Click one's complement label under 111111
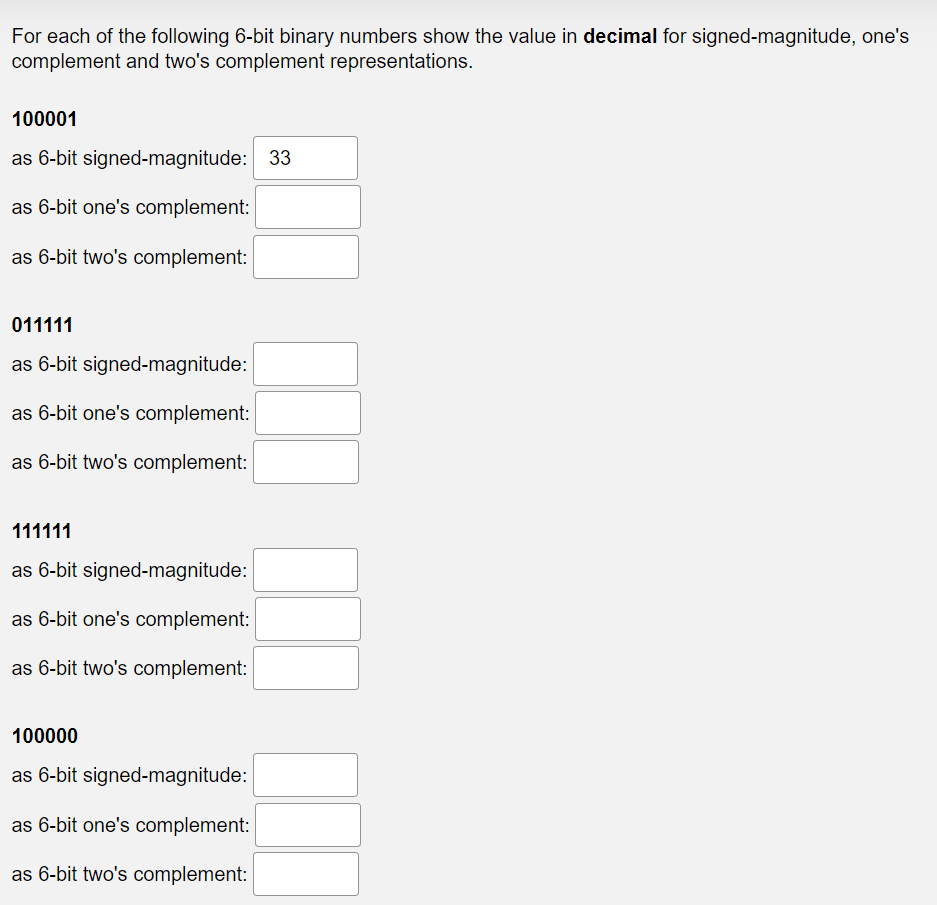This screenshot has width=937, height=905. coord(130,619)
